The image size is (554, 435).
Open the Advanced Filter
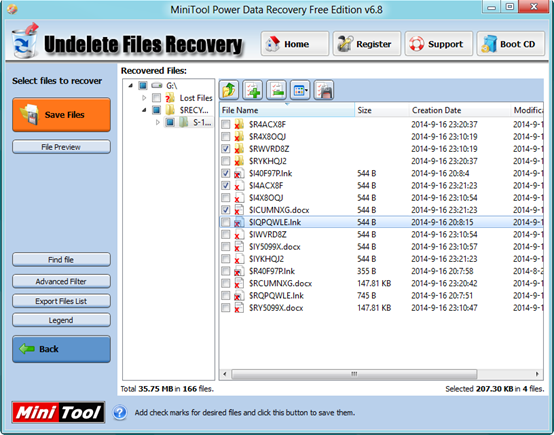(x=61, y=282)
